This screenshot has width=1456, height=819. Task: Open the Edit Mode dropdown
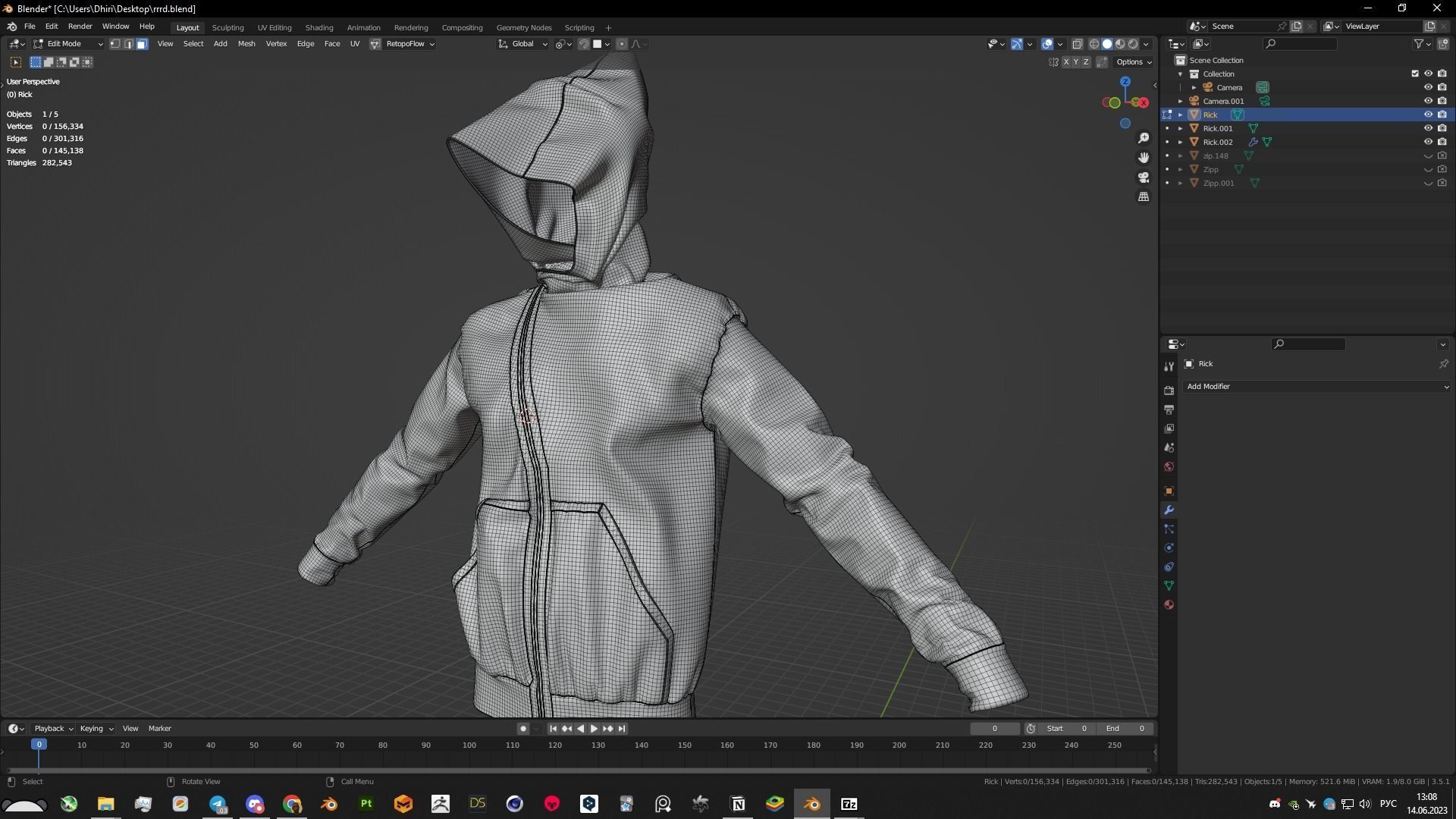68,44
